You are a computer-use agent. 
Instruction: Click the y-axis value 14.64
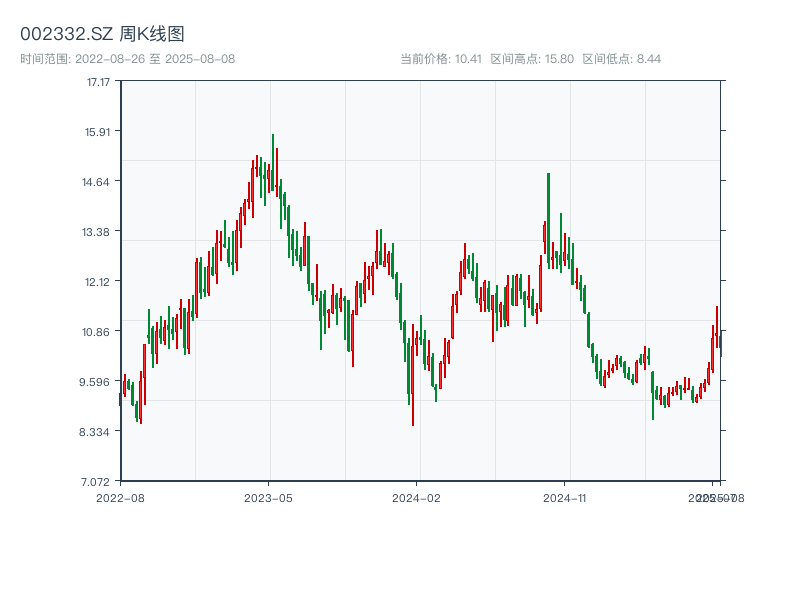pyautogui.click(x=96, y=182)
